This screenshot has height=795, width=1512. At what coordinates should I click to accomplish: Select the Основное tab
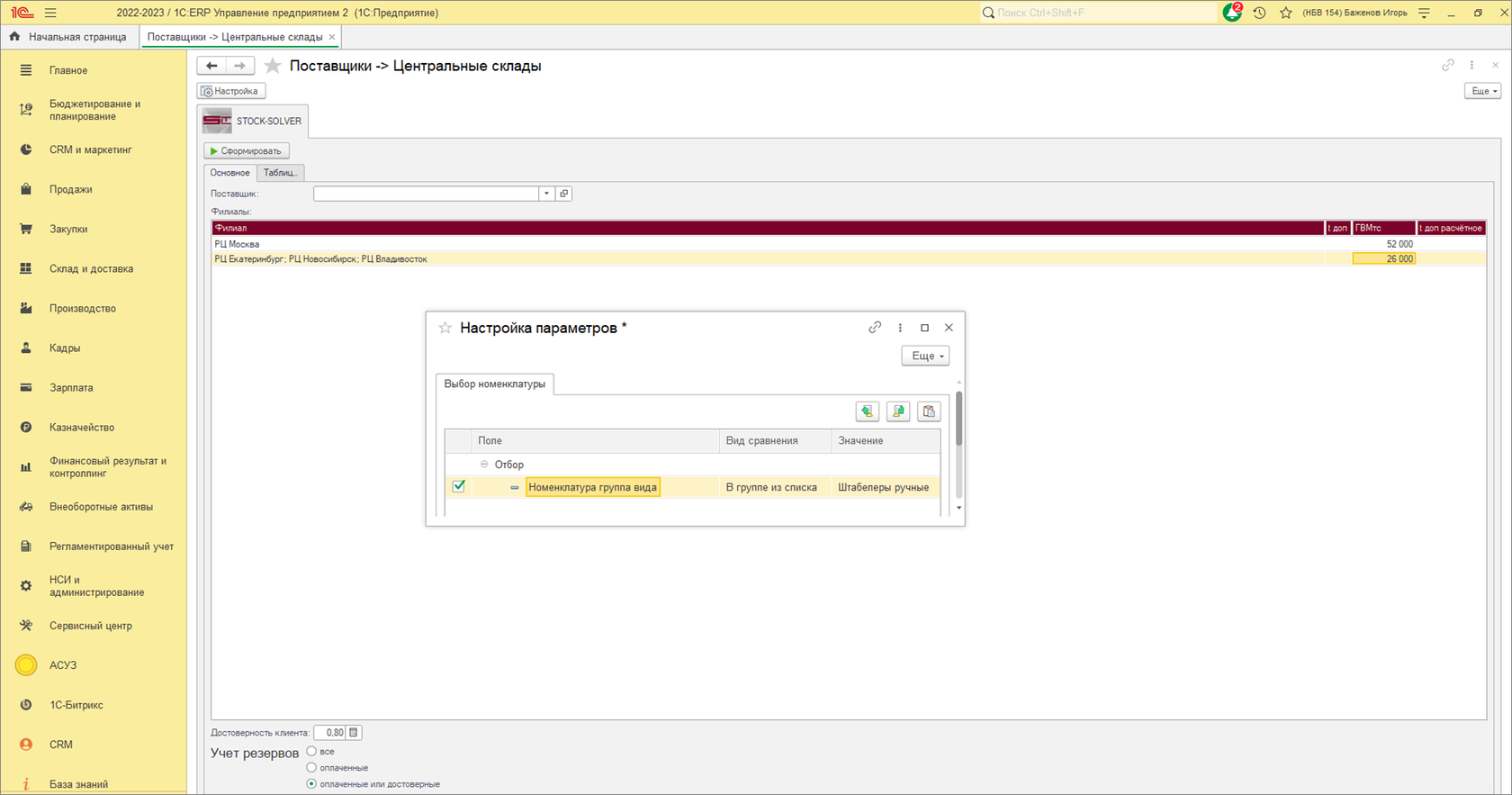click(x=230, y=173)
